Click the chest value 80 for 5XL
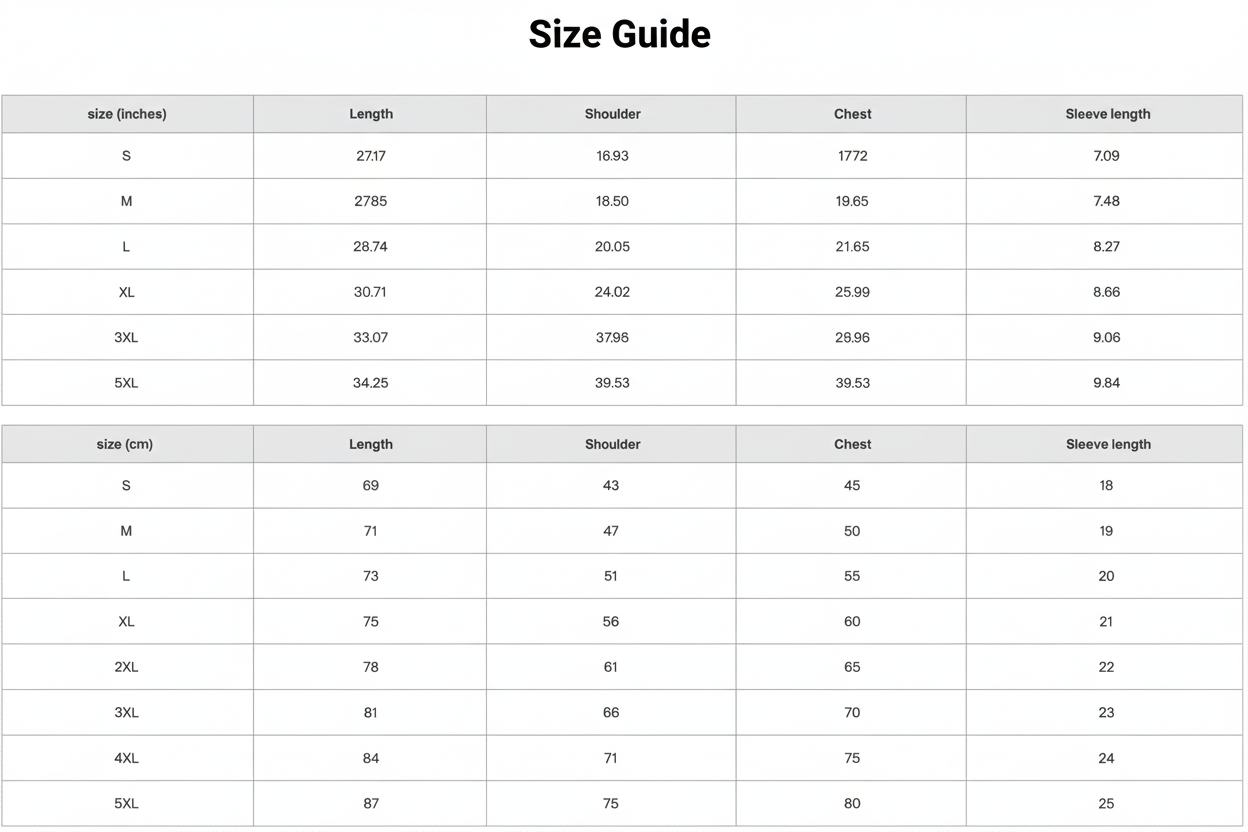This screenshot has height=832, width=1248. (x=852, y=804)
